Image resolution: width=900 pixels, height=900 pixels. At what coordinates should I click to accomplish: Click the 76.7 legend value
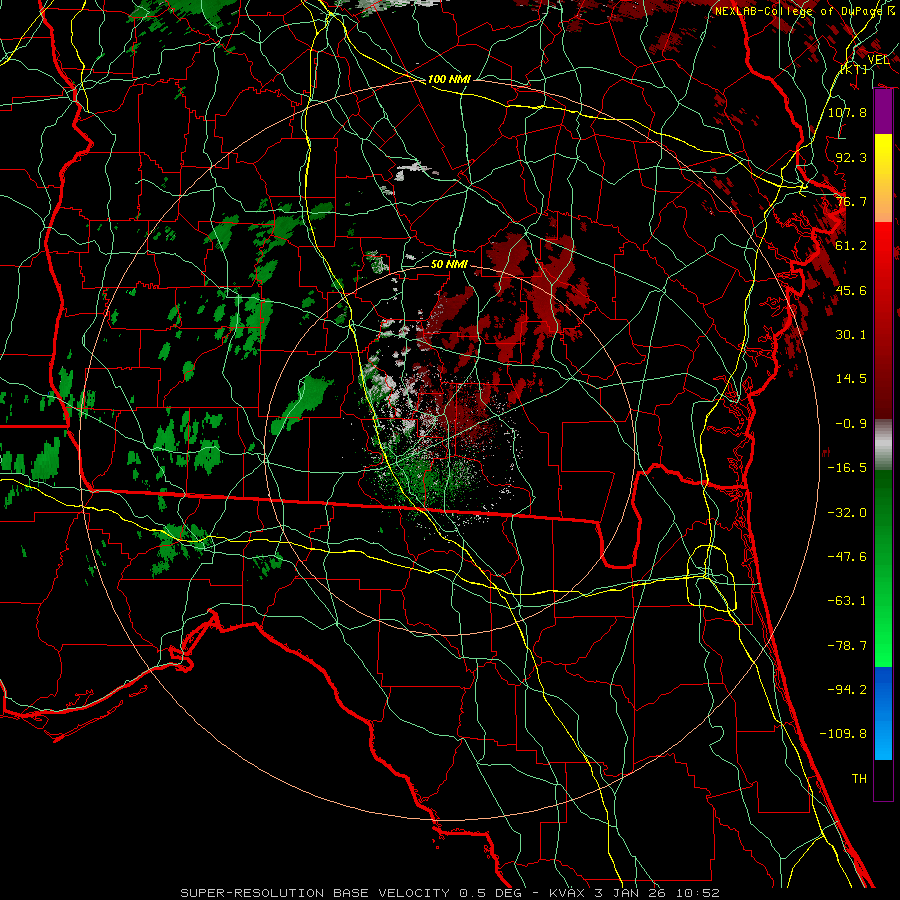851,201
